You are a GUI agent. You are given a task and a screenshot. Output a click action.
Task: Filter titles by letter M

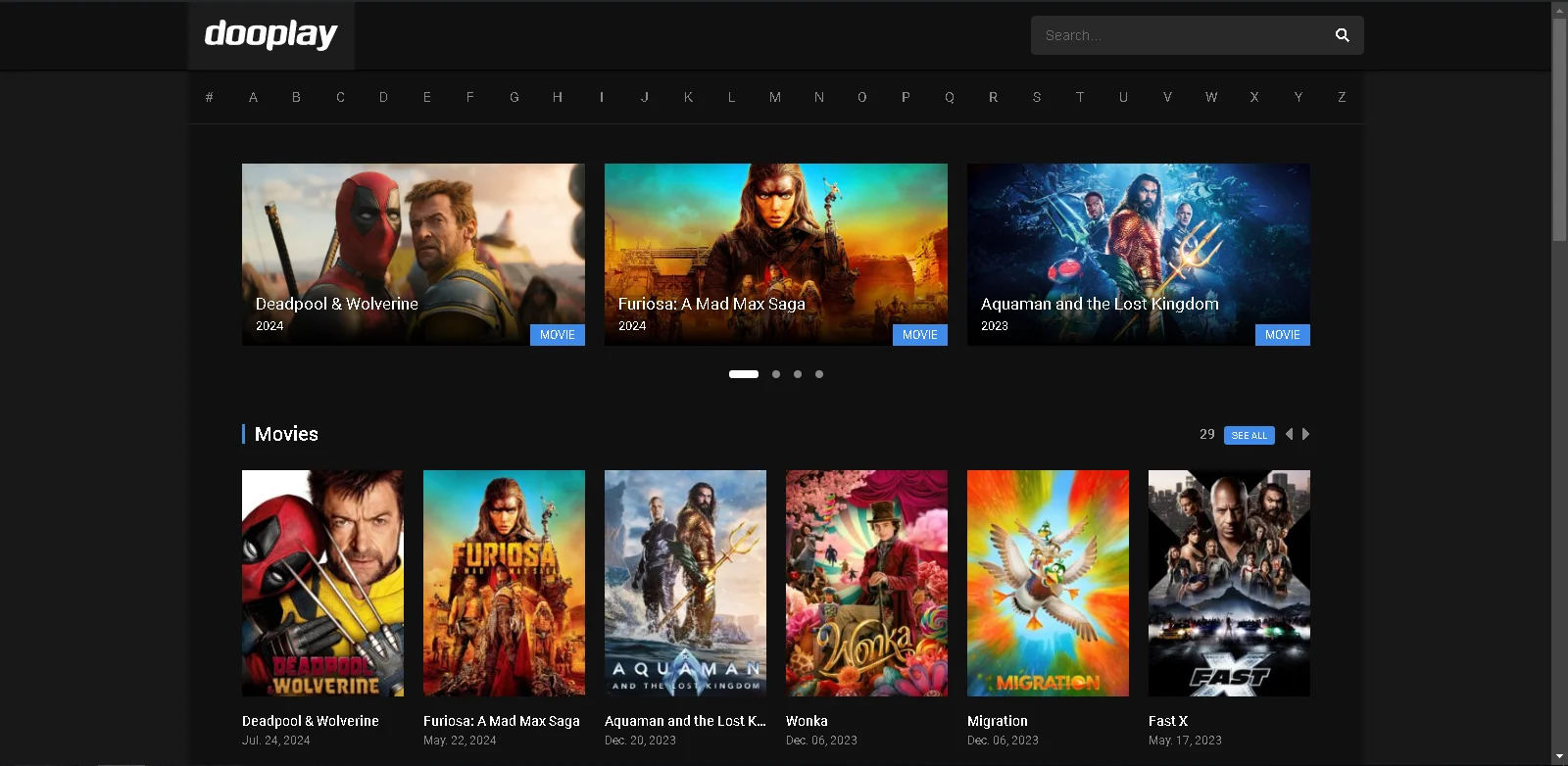775,97
